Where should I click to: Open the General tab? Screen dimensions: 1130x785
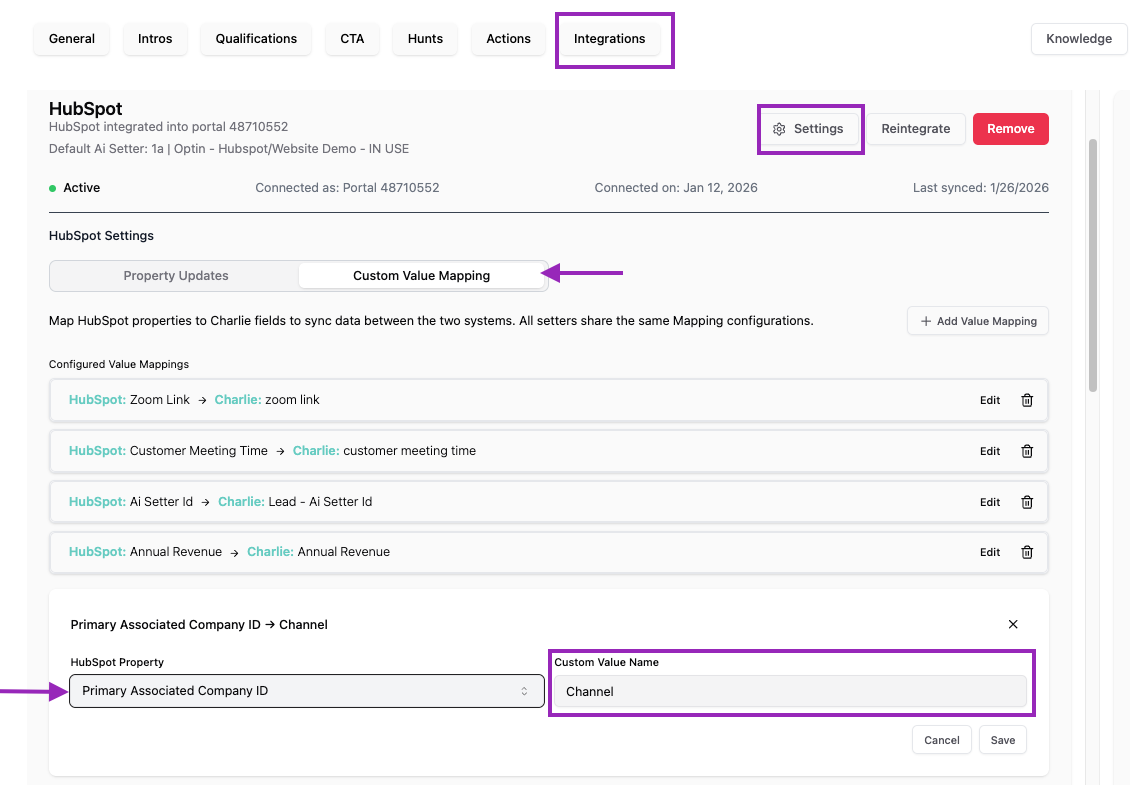(x=71, y=39)
